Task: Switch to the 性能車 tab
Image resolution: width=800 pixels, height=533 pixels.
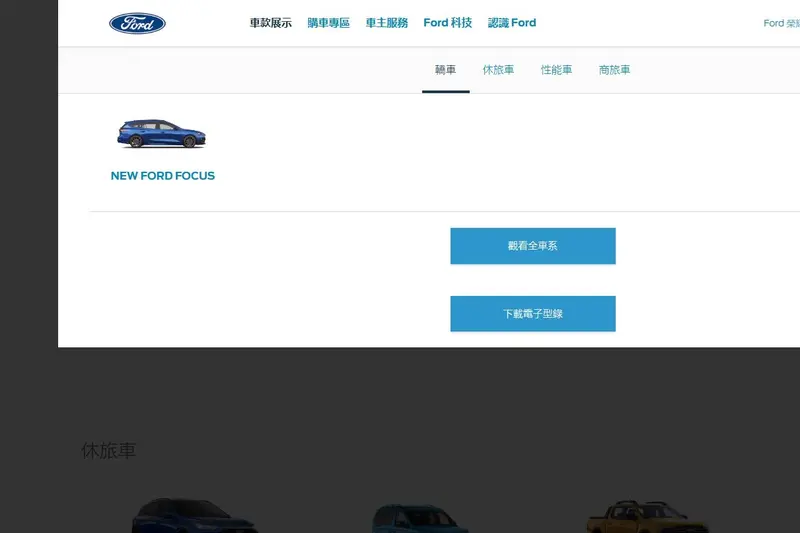Action: (556, 70)
